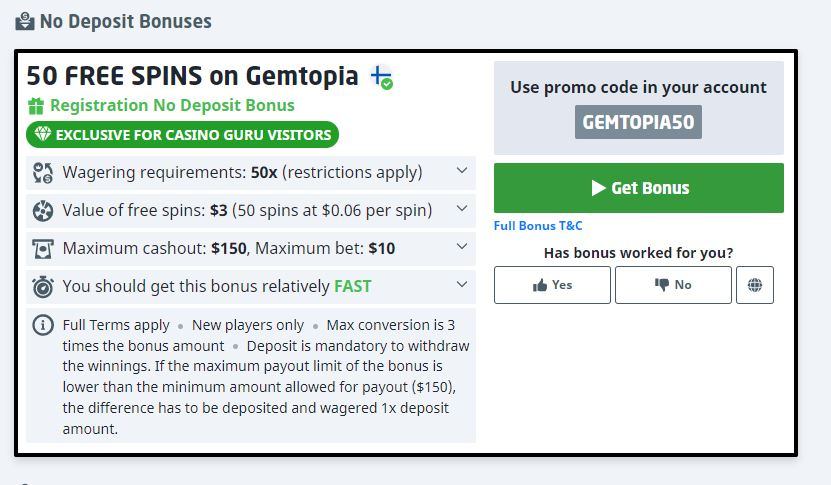Screen dimensions: 831x485
Task: Click the wagering requirements cycle icon
Action: 42,172
